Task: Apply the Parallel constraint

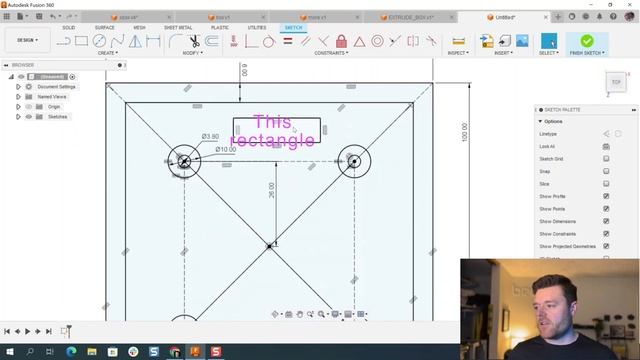Action: click(305, 41)
